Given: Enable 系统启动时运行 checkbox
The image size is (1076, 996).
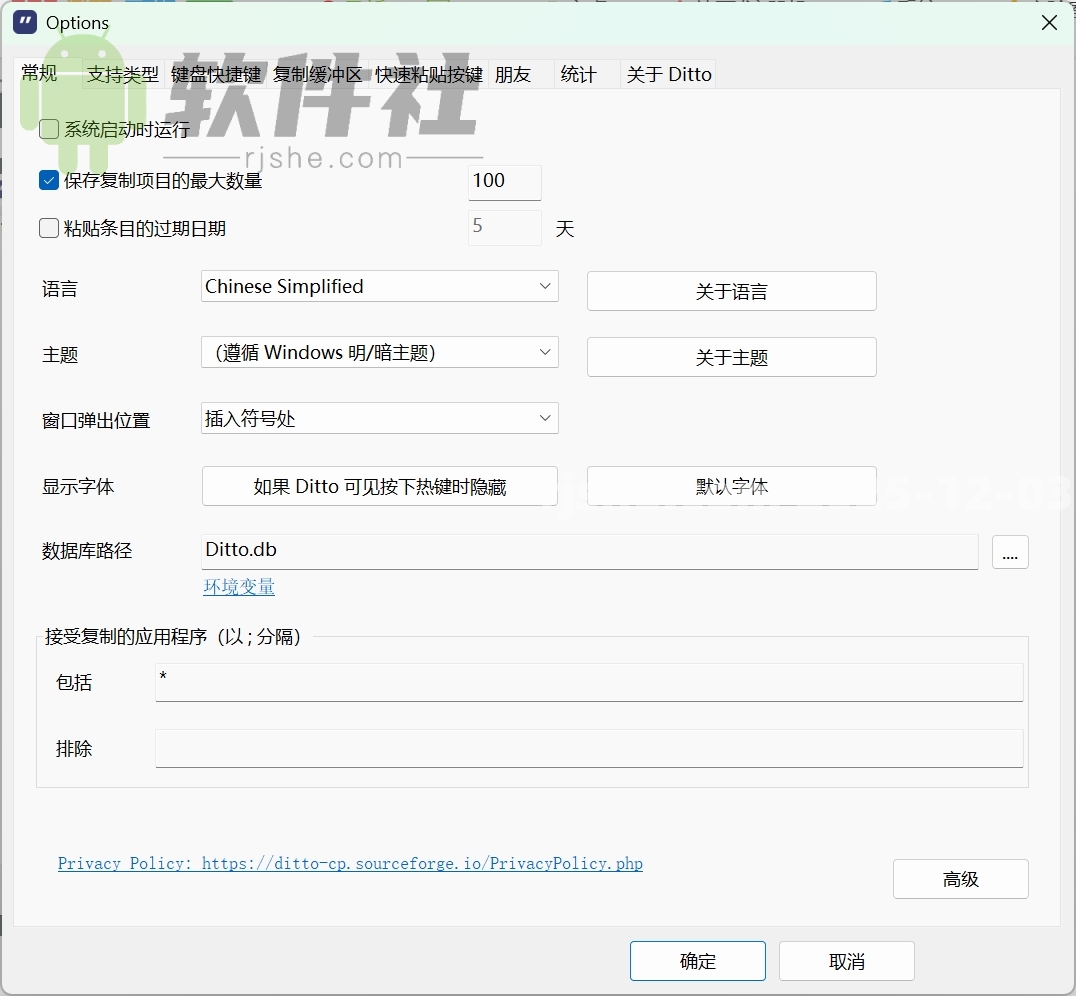Looking at the screenshot, I should click(48, 129).
